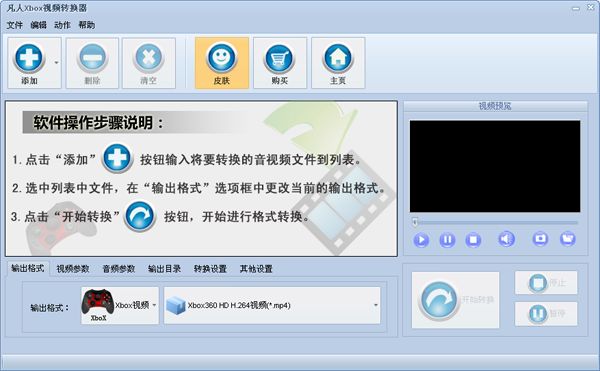Go to 主页 (Home) house icon

tap(338, 57)
